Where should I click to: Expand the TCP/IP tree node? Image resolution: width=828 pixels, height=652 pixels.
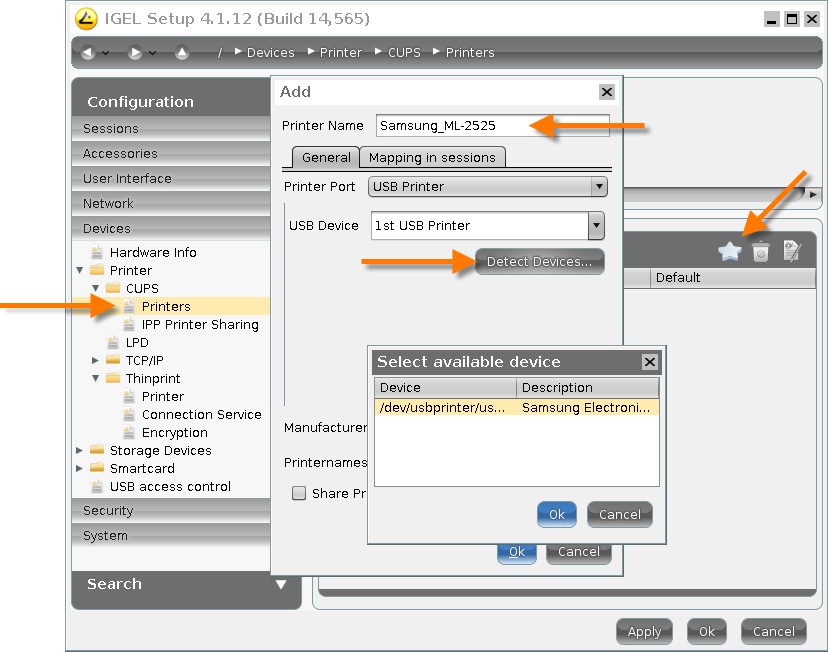[96, 360]
